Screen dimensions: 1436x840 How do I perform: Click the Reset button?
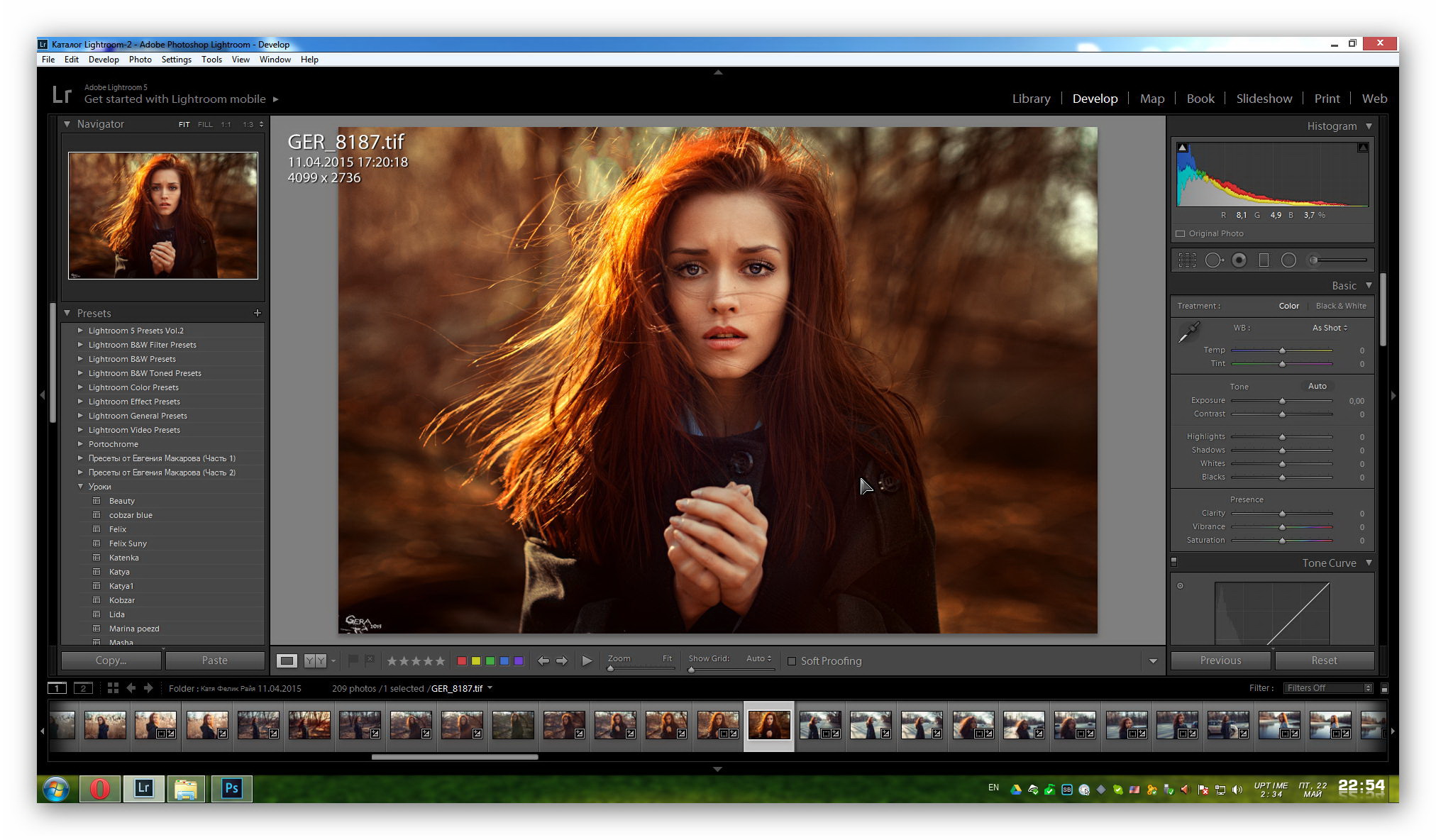1324,661
